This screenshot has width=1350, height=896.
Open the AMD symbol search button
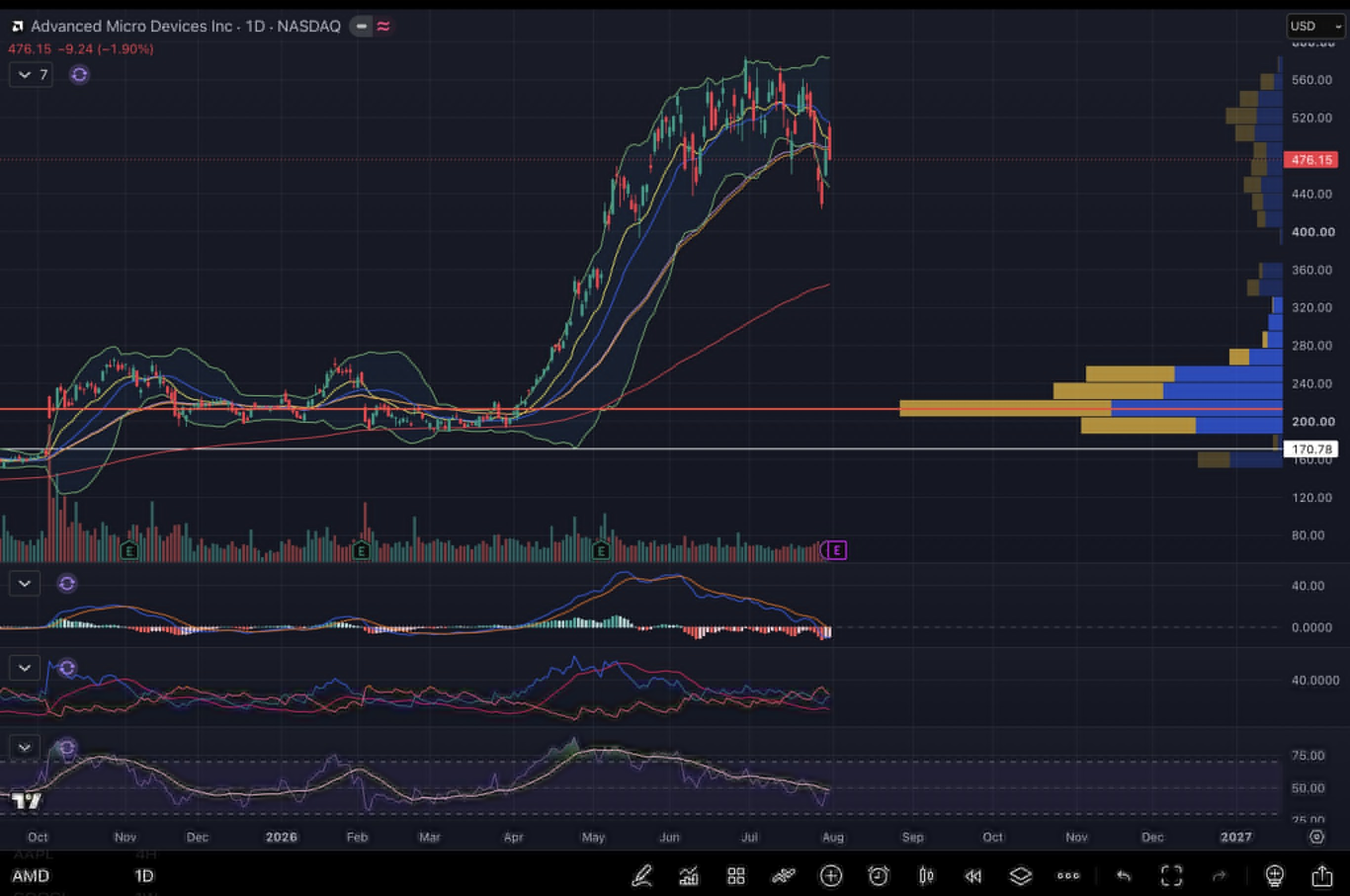tap(31, 876)
